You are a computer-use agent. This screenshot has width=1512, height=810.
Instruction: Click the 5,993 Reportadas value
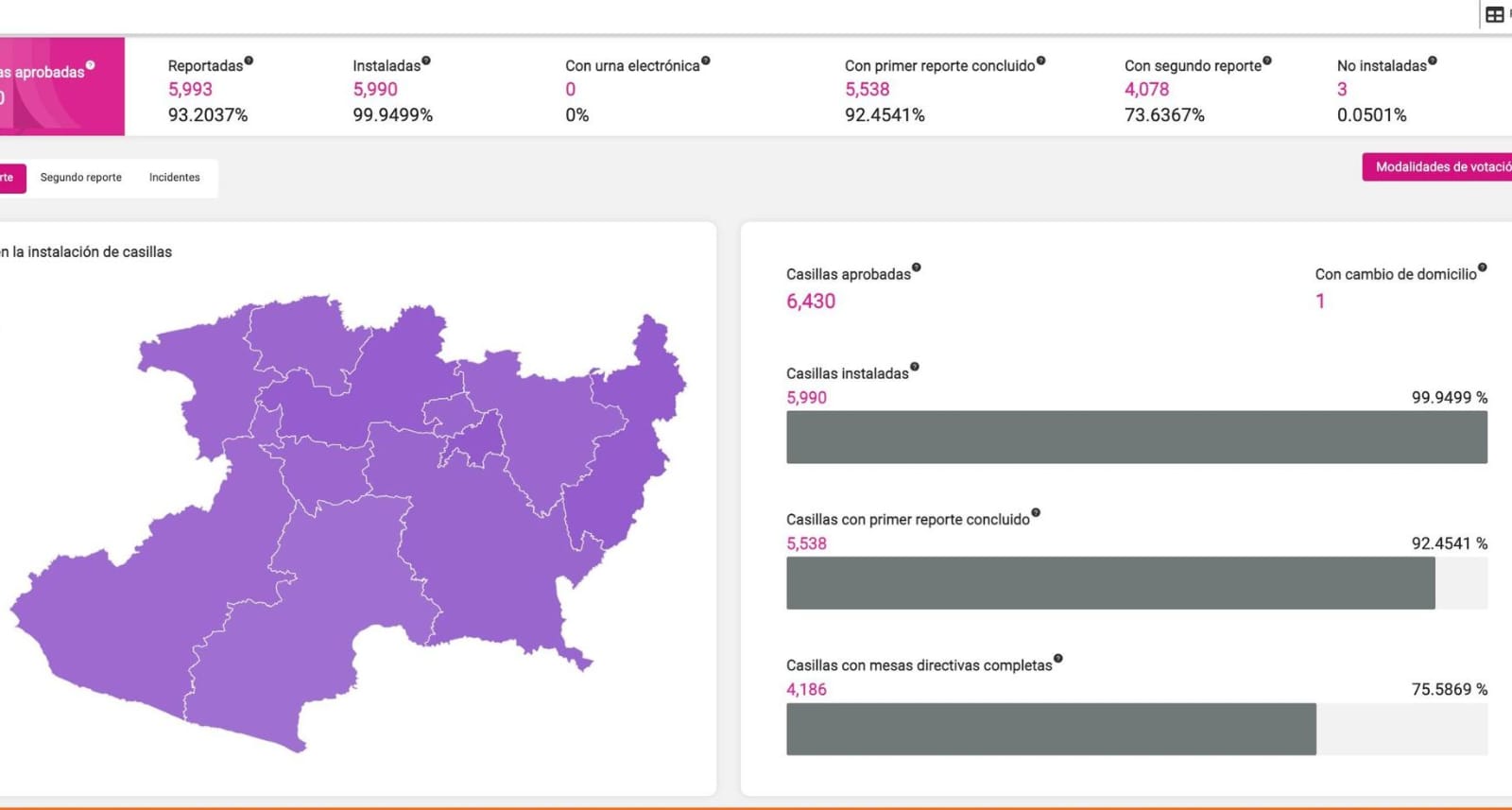coord(190,90)
